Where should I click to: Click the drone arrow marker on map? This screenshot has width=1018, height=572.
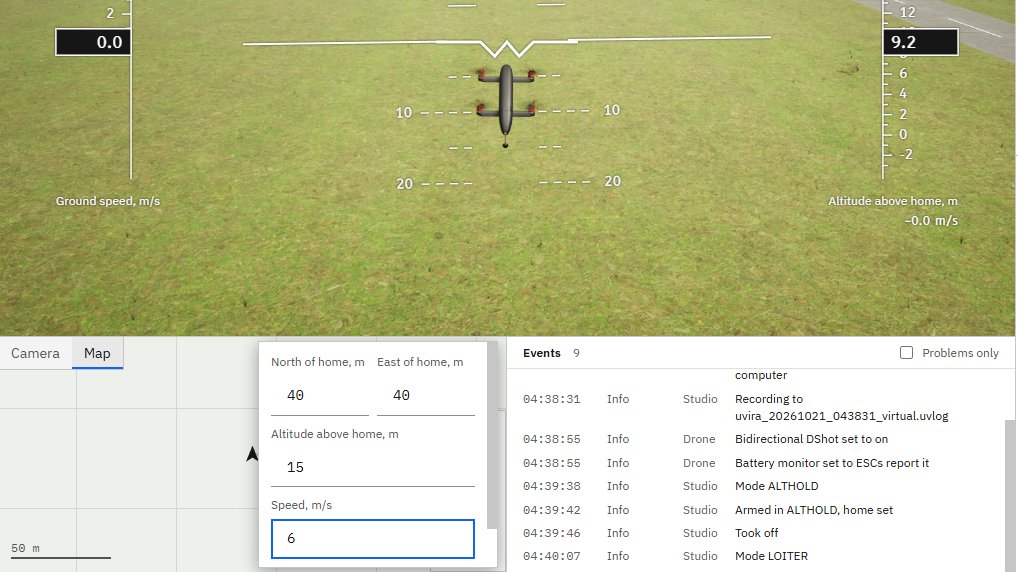252,453
